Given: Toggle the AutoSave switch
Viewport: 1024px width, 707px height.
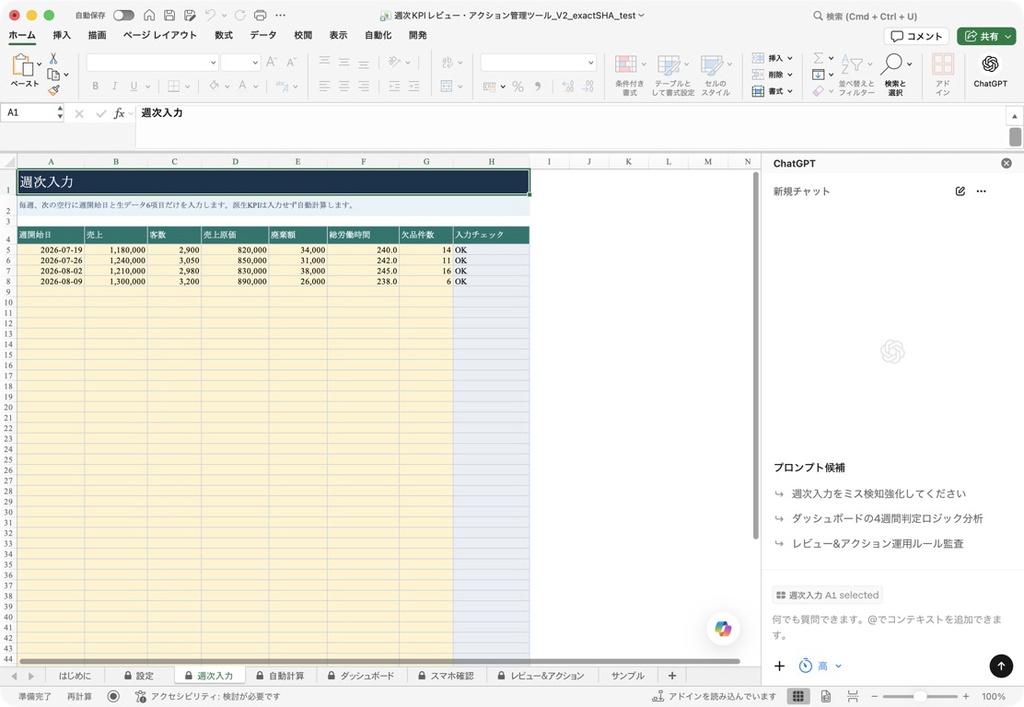Looking at the screenshot, I should (123, 15).
